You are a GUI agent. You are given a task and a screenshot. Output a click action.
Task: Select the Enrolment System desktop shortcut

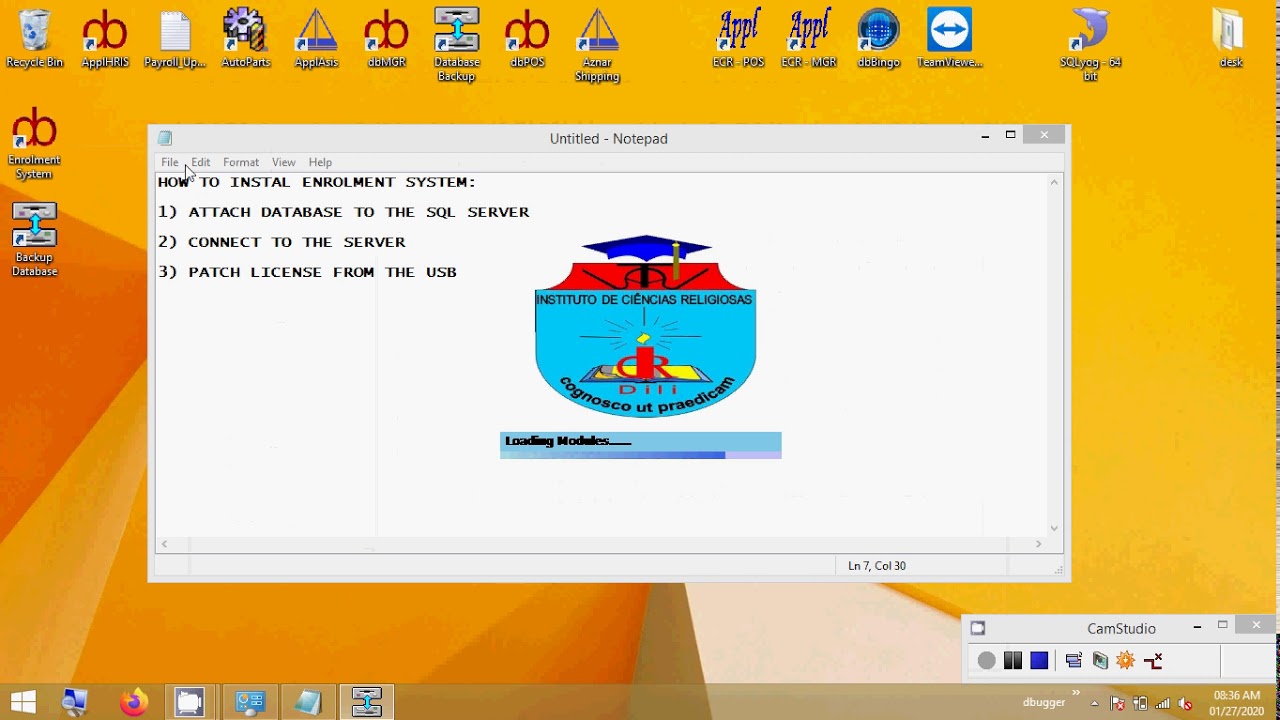click(34, 144)
